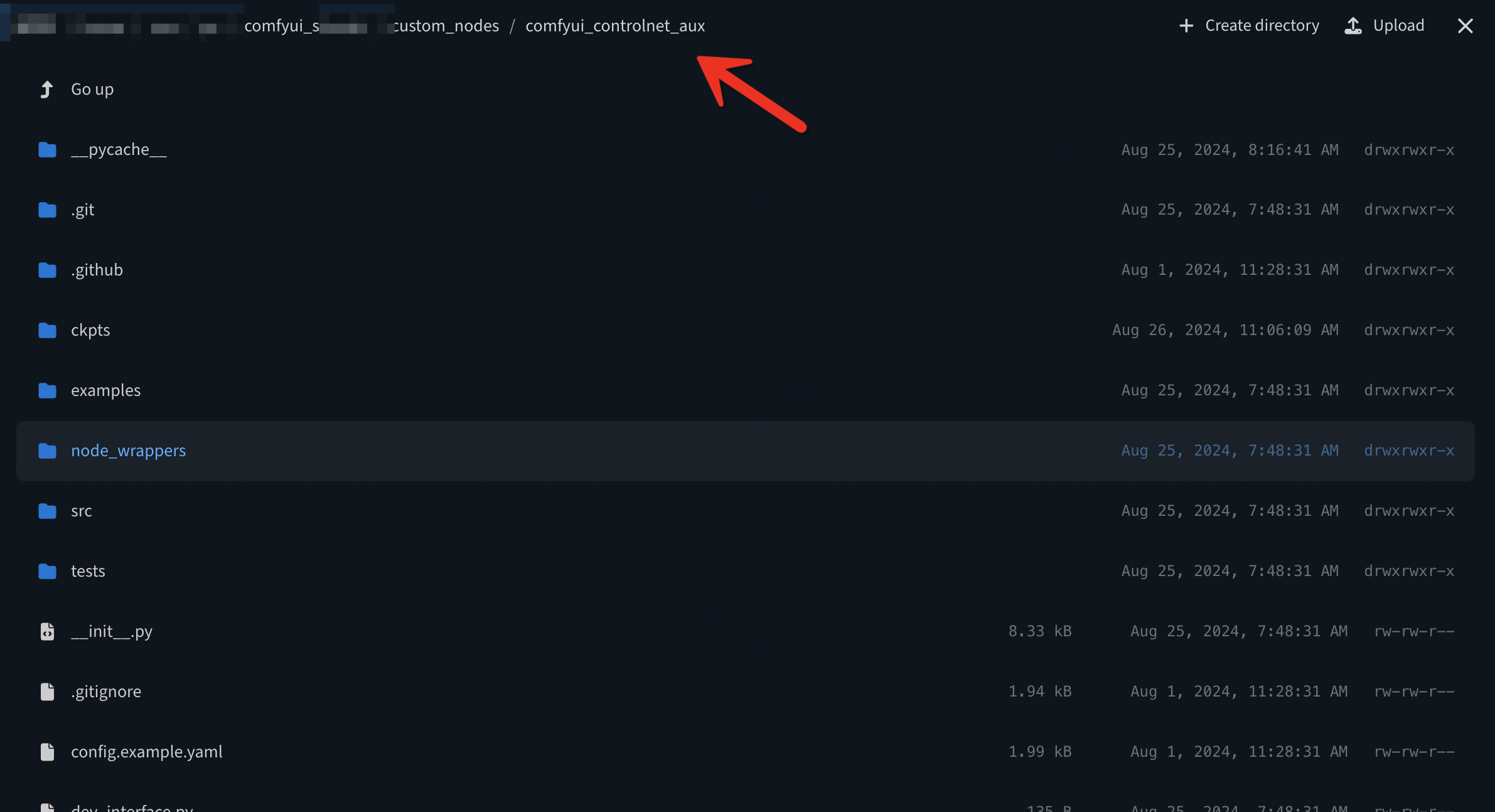Click the .github date Aug 1, 2024
The image size is (1495, 812).
(1230, 270)
